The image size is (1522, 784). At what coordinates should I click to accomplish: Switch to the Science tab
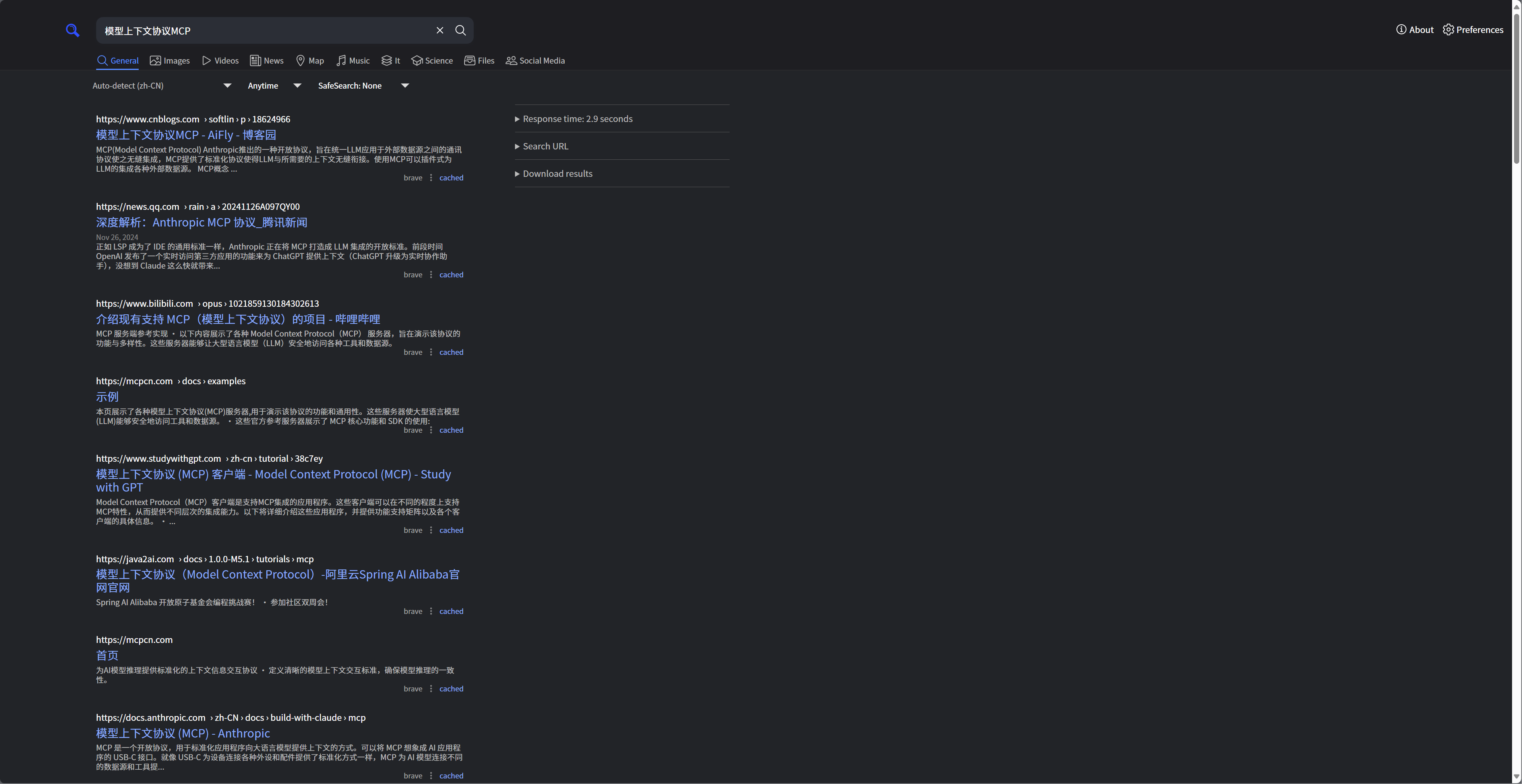click(x=432, y=60)
